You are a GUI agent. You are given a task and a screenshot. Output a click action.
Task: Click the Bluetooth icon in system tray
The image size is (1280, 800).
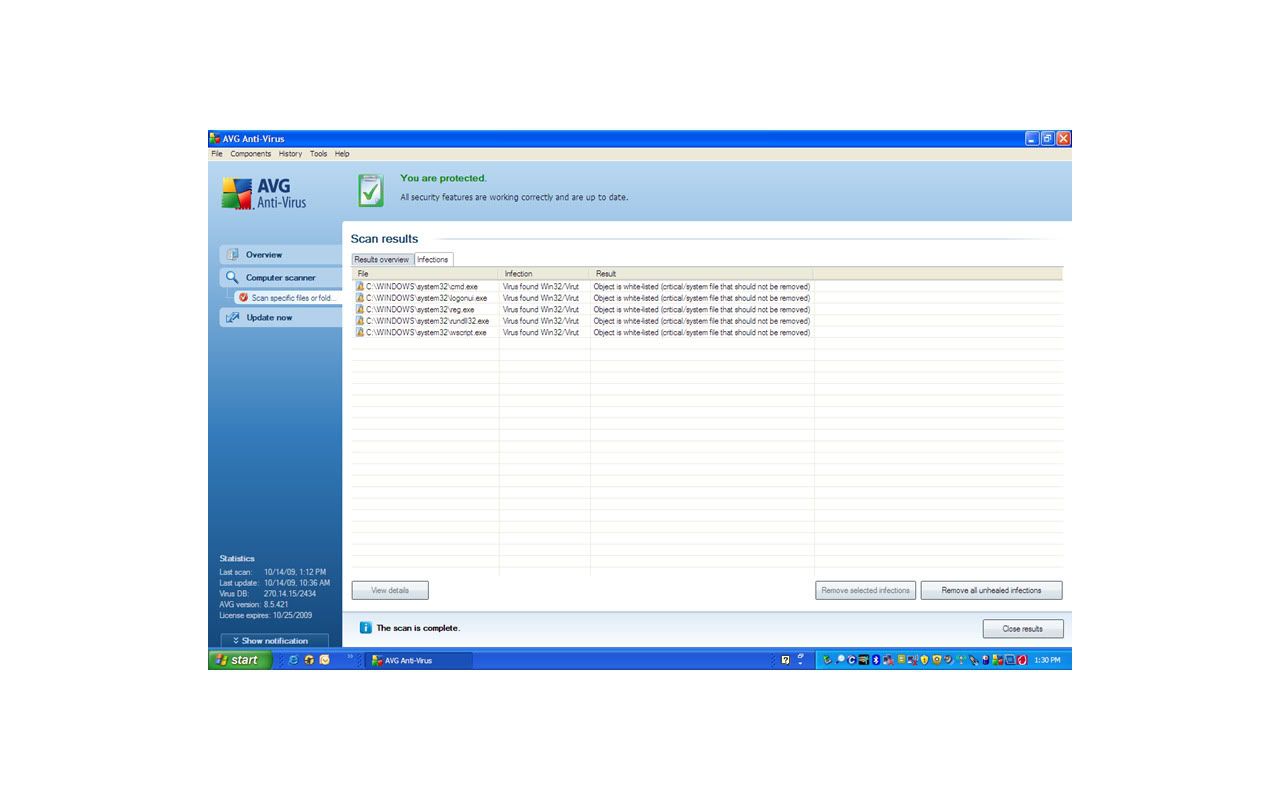click(x=876, y=660)
